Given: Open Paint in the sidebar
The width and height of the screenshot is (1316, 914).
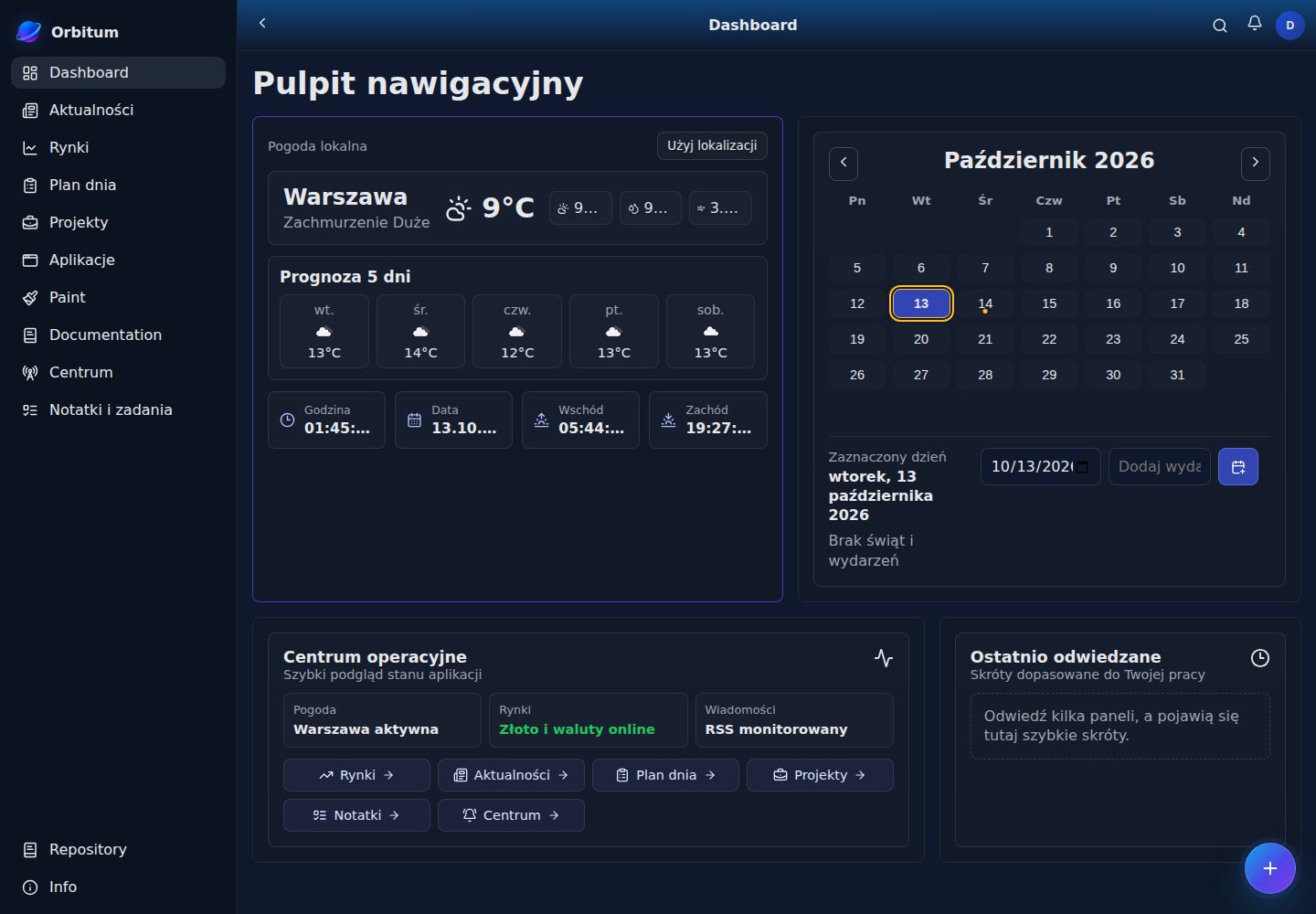Looking at the screenshot, I should [x=118, y=298].
